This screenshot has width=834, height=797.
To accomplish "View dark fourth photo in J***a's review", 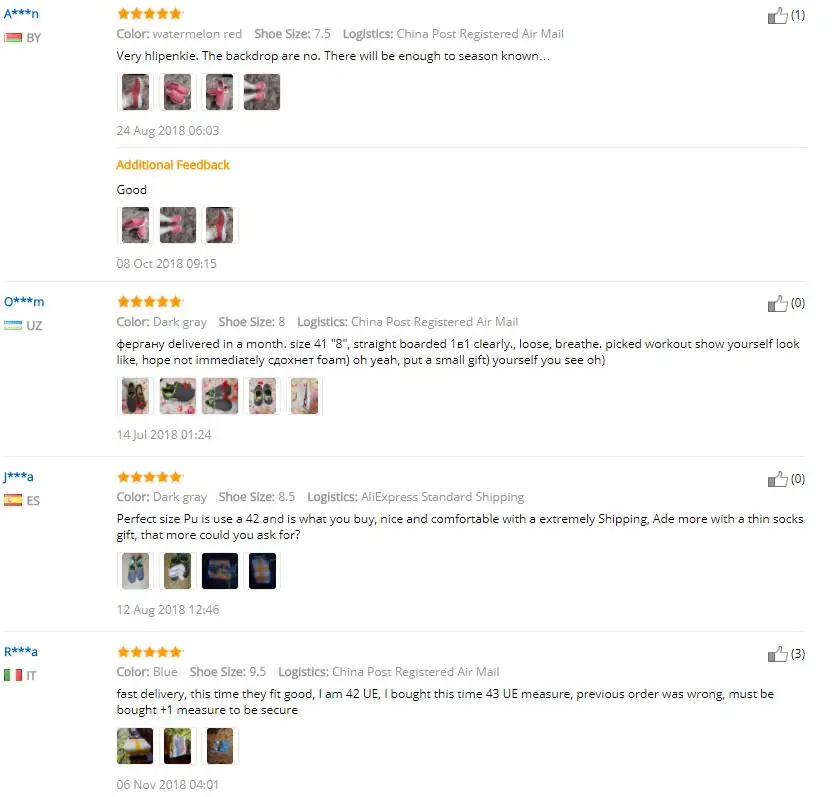I will point(262,571).
